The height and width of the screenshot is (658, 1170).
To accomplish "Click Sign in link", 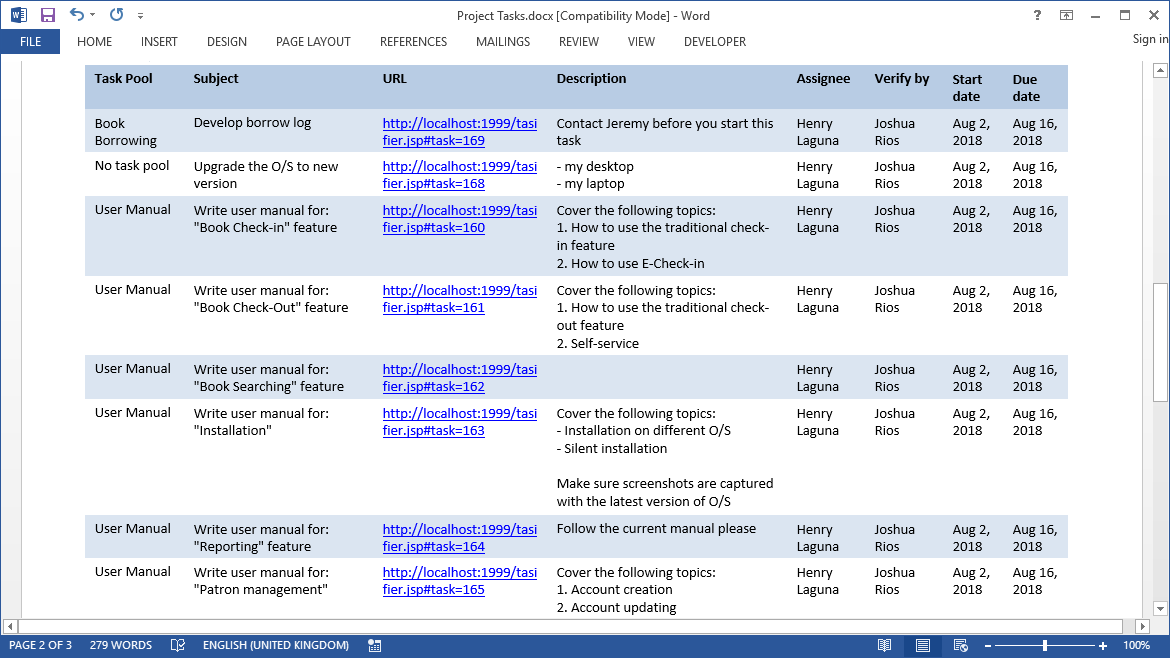I will (1150, 39).
